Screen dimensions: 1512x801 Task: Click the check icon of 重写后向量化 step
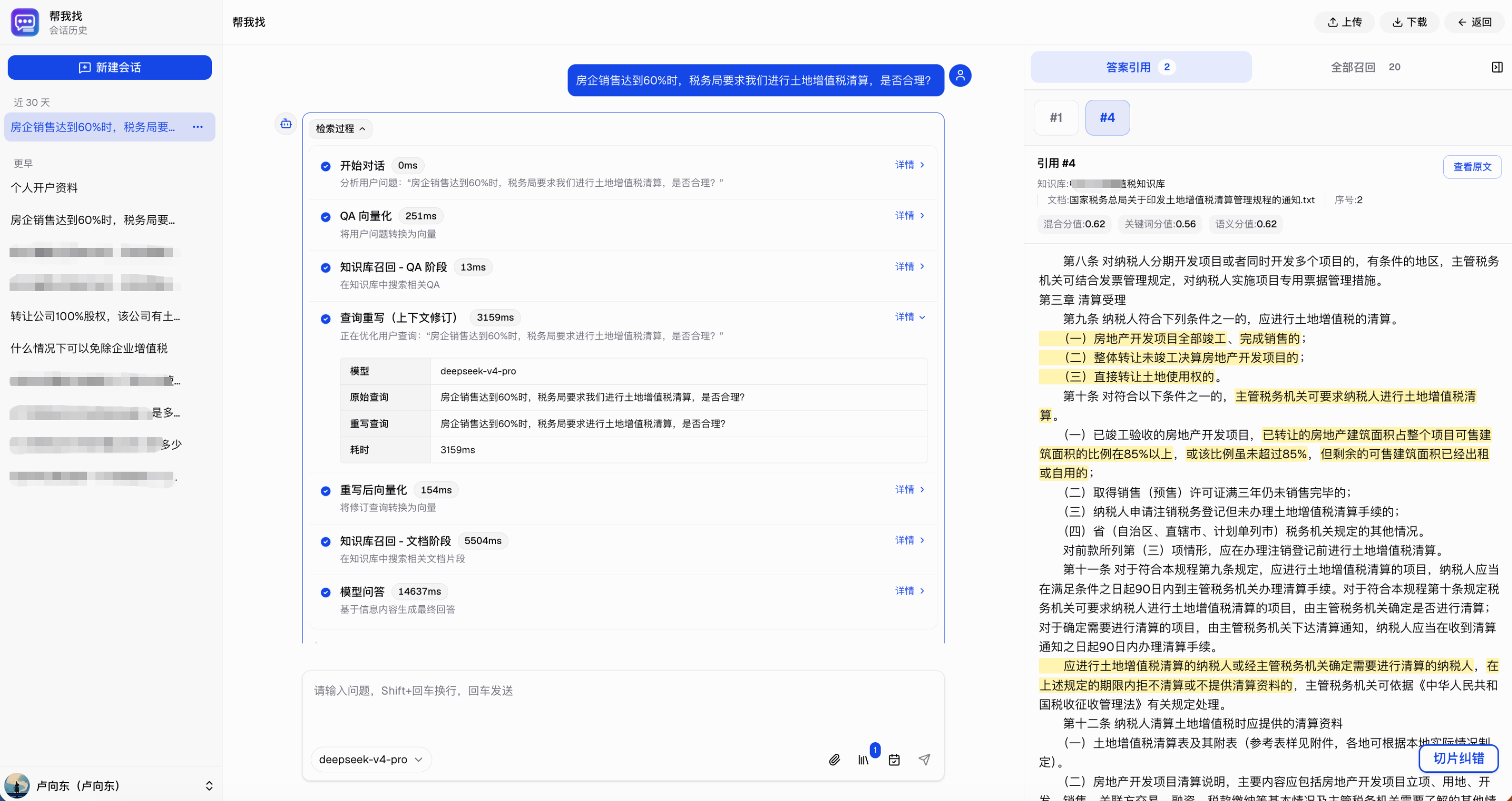pyautogui.click(x=326, y=491)
